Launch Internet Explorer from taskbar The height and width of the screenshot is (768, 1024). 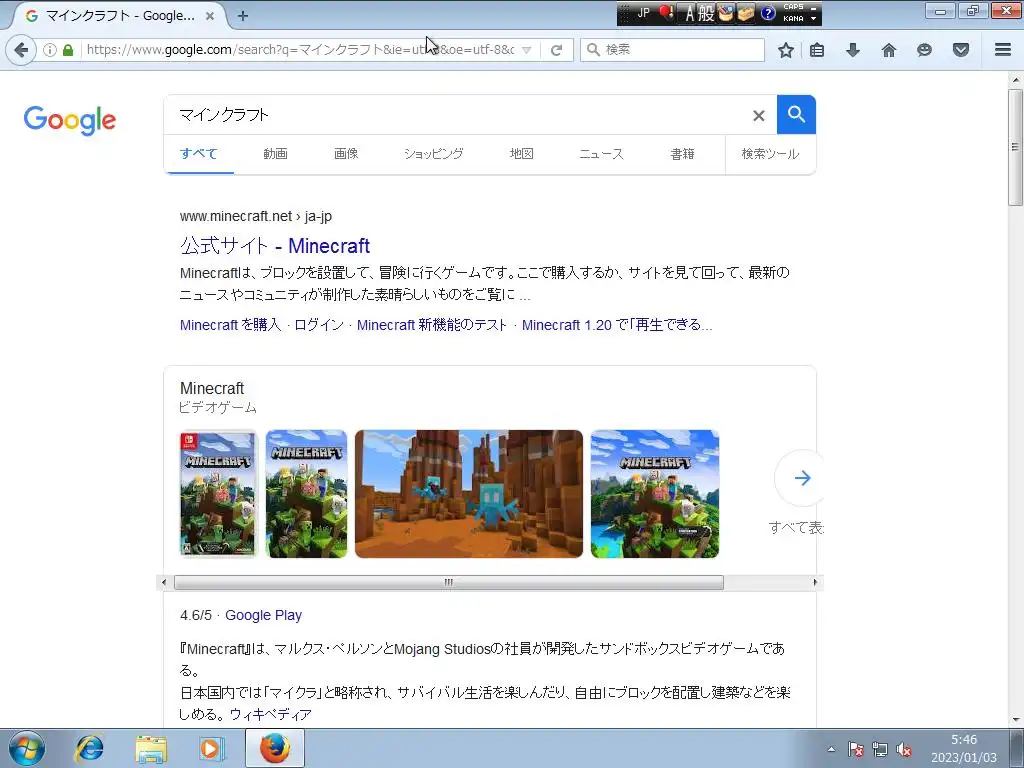pyautogui.click(x=89, y=748)
